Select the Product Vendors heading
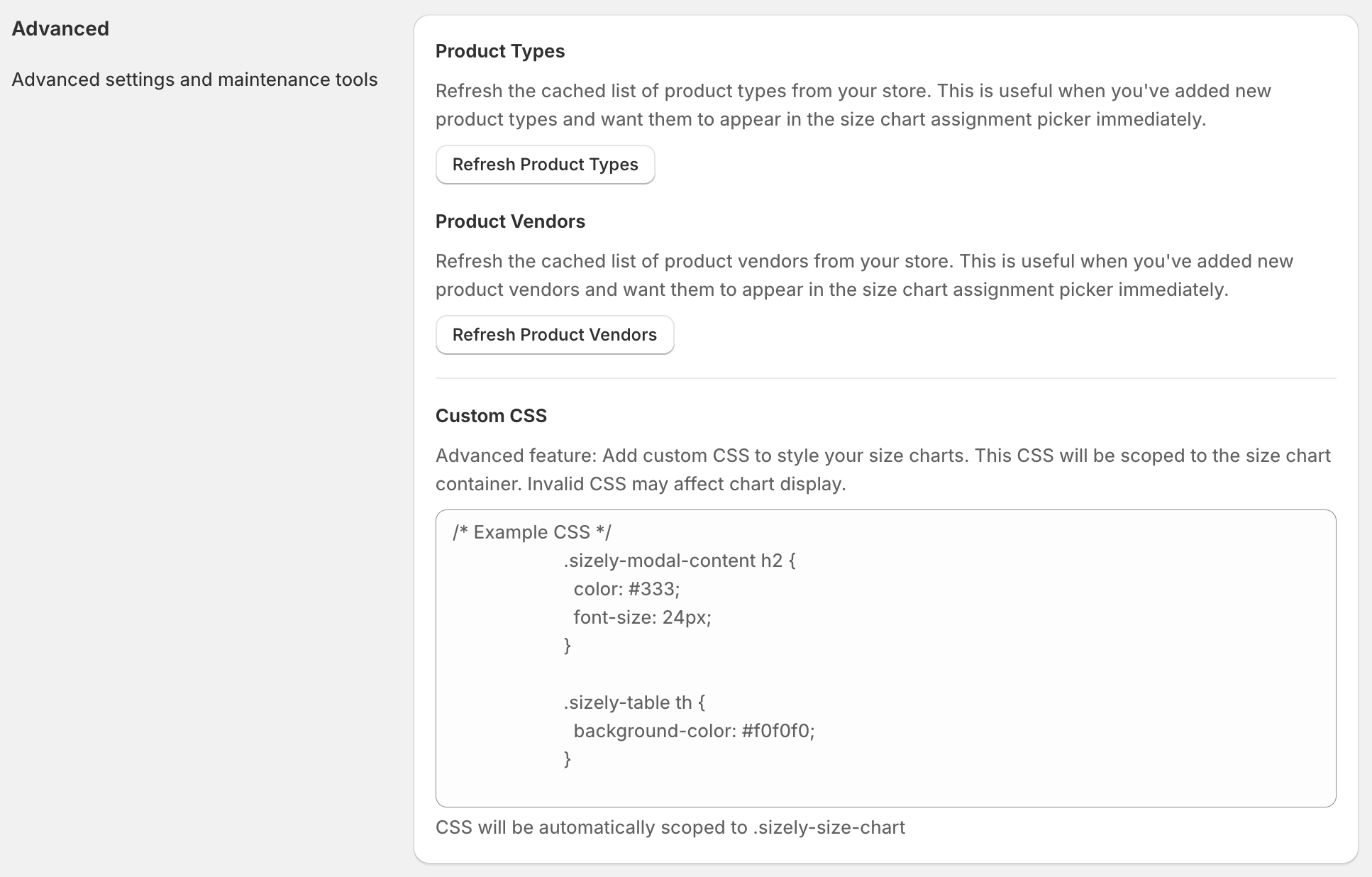This screenshot has height=877, width=1372. pyautogui.click(x=510, y=221)
